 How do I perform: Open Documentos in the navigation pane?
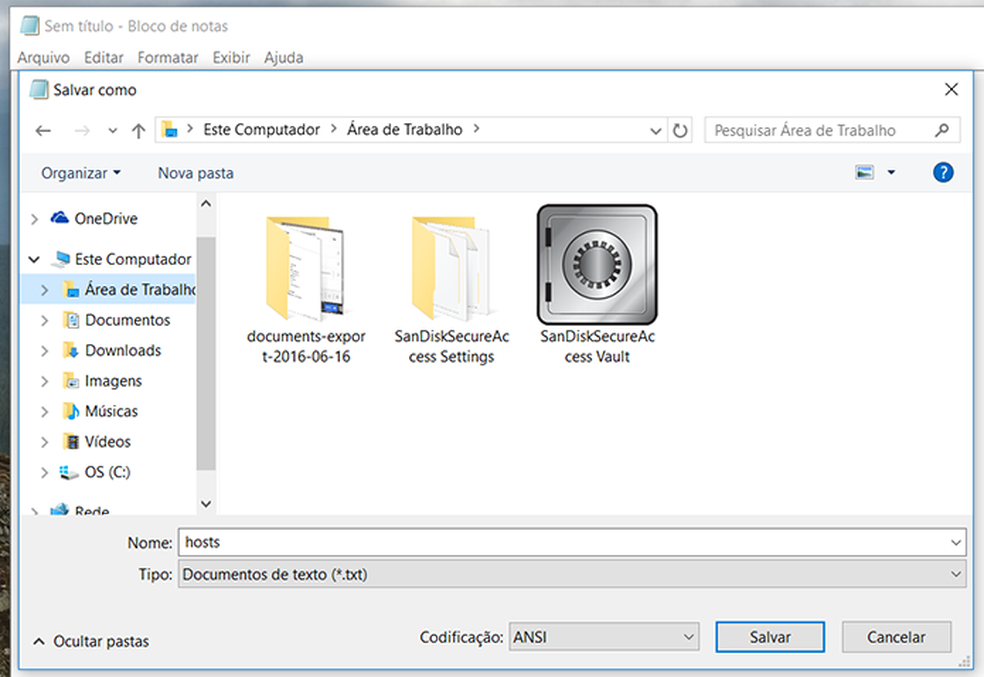coord(127,320)
